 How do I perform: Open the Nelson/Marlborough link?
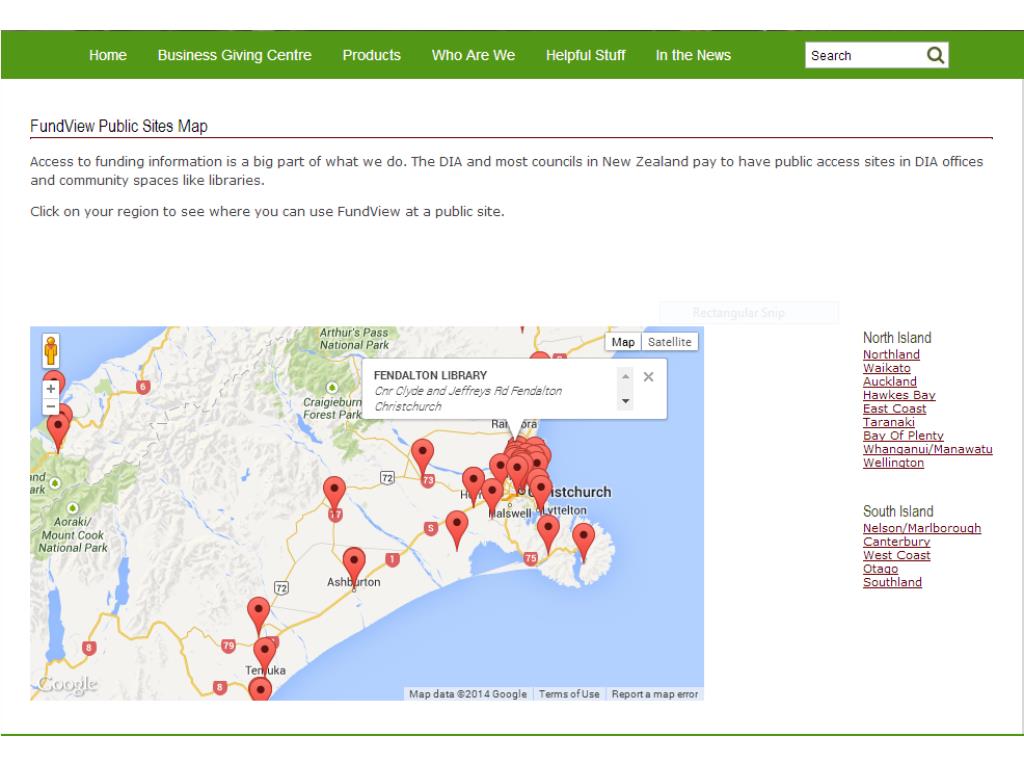tap(922, 528)
